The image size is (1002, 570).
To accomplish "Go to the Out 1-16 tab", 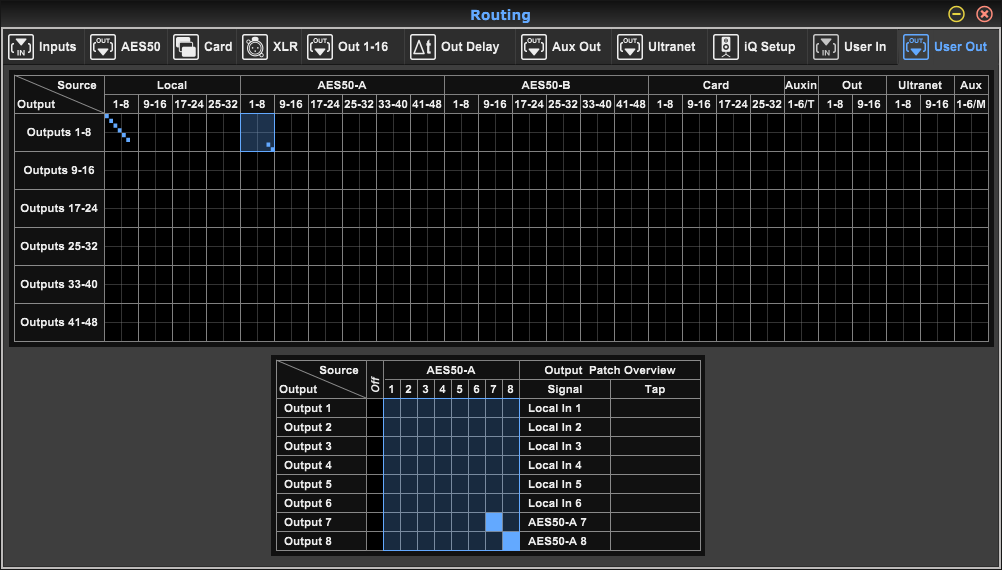I will 348,47.
